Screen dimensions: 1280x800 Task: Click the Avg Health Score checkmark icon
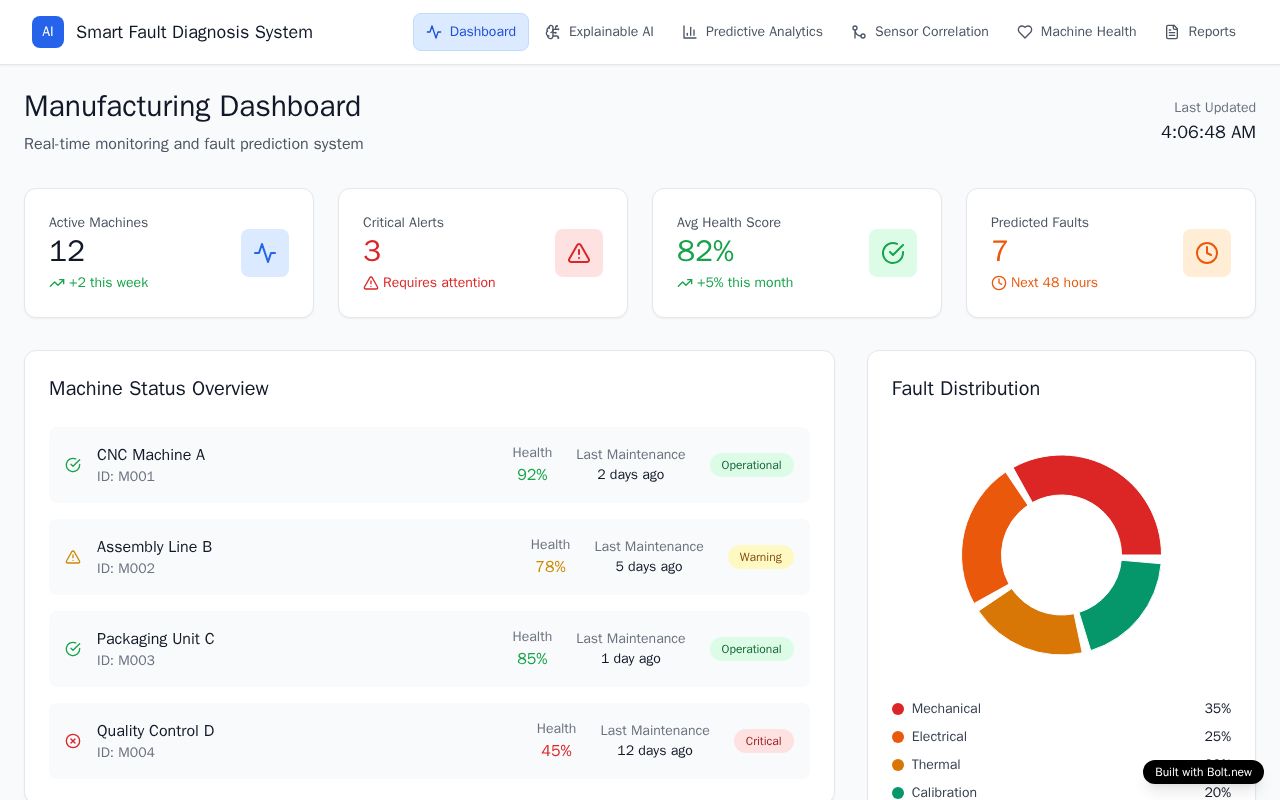(893, 253)
